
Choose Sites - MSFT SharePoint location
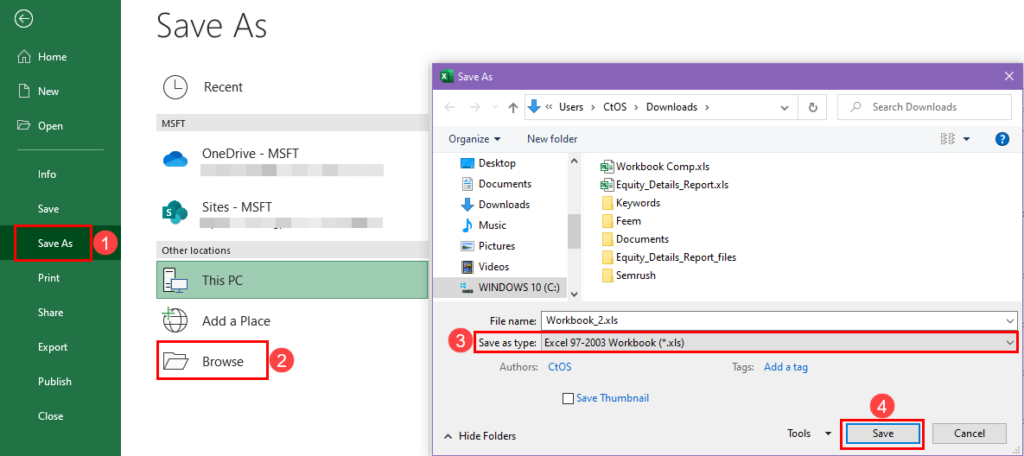(292, 214)
